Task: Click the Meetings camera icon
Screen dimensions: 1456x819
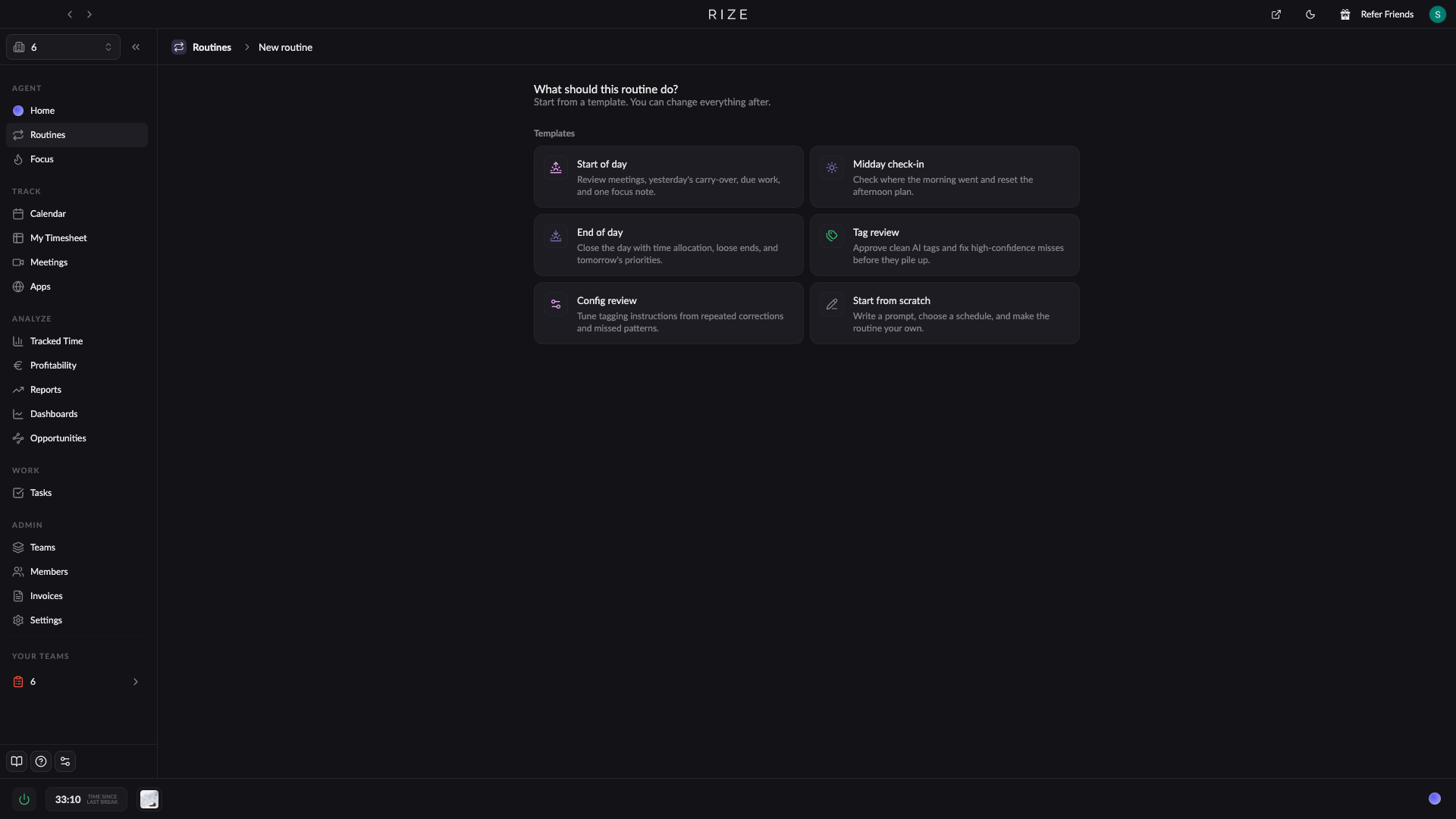Action: [18, 262]
